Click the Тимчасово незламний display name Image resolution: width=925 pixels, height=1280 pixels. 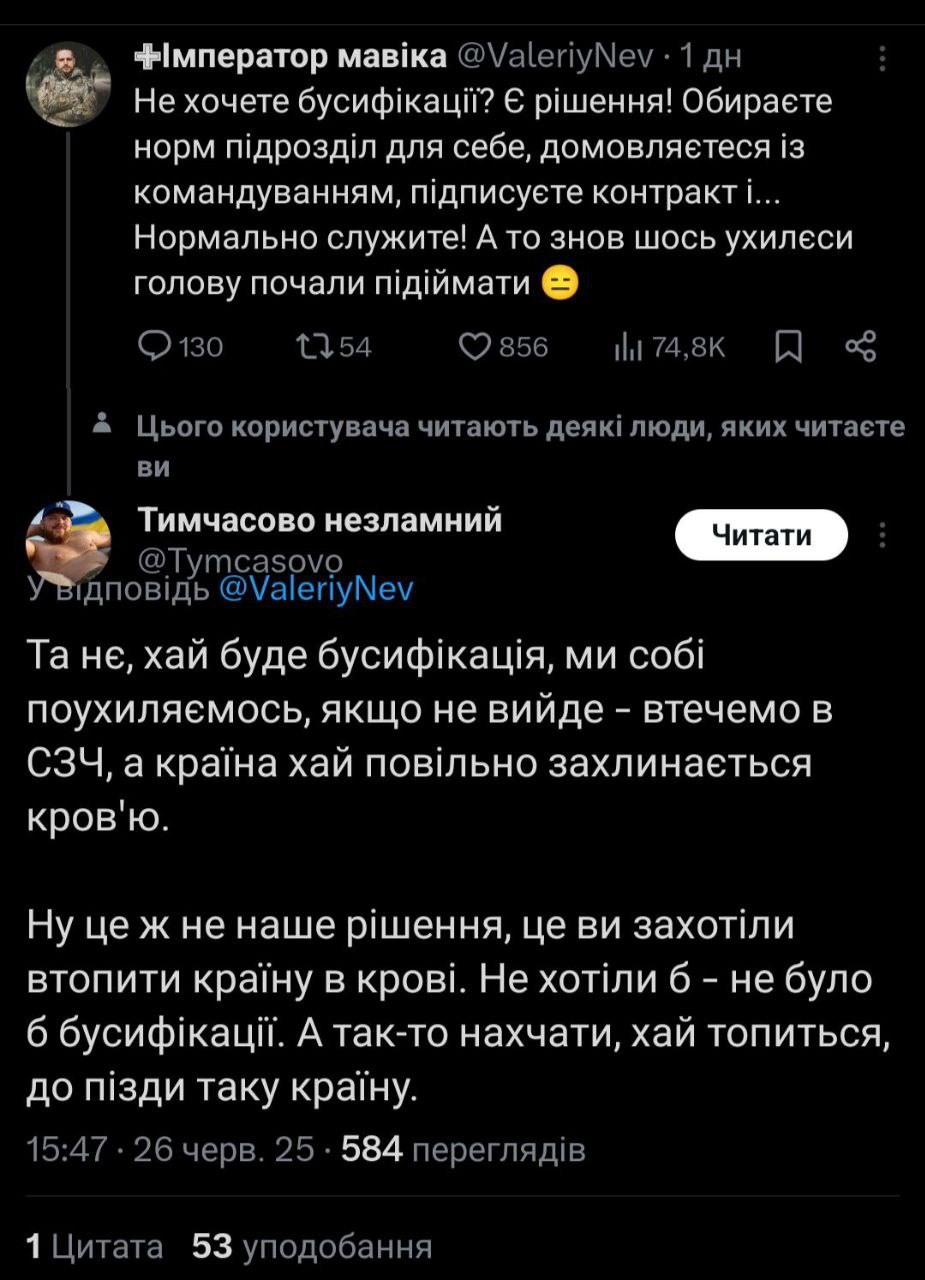pos(319,520)
